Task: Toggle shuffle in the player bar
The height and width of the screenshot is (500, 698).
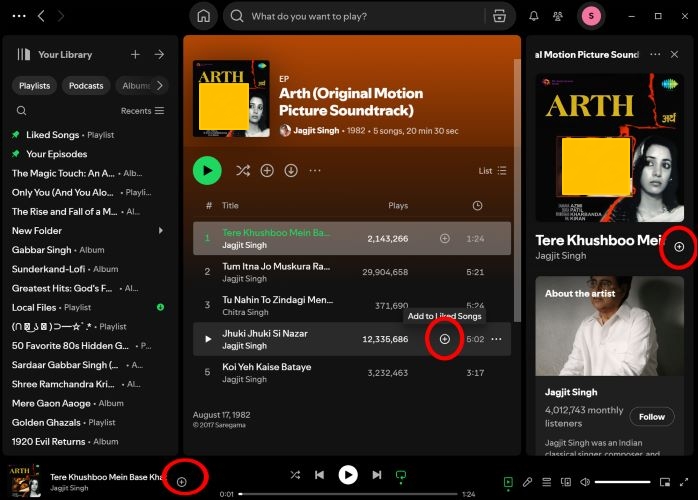Action: tap(295, 475)
